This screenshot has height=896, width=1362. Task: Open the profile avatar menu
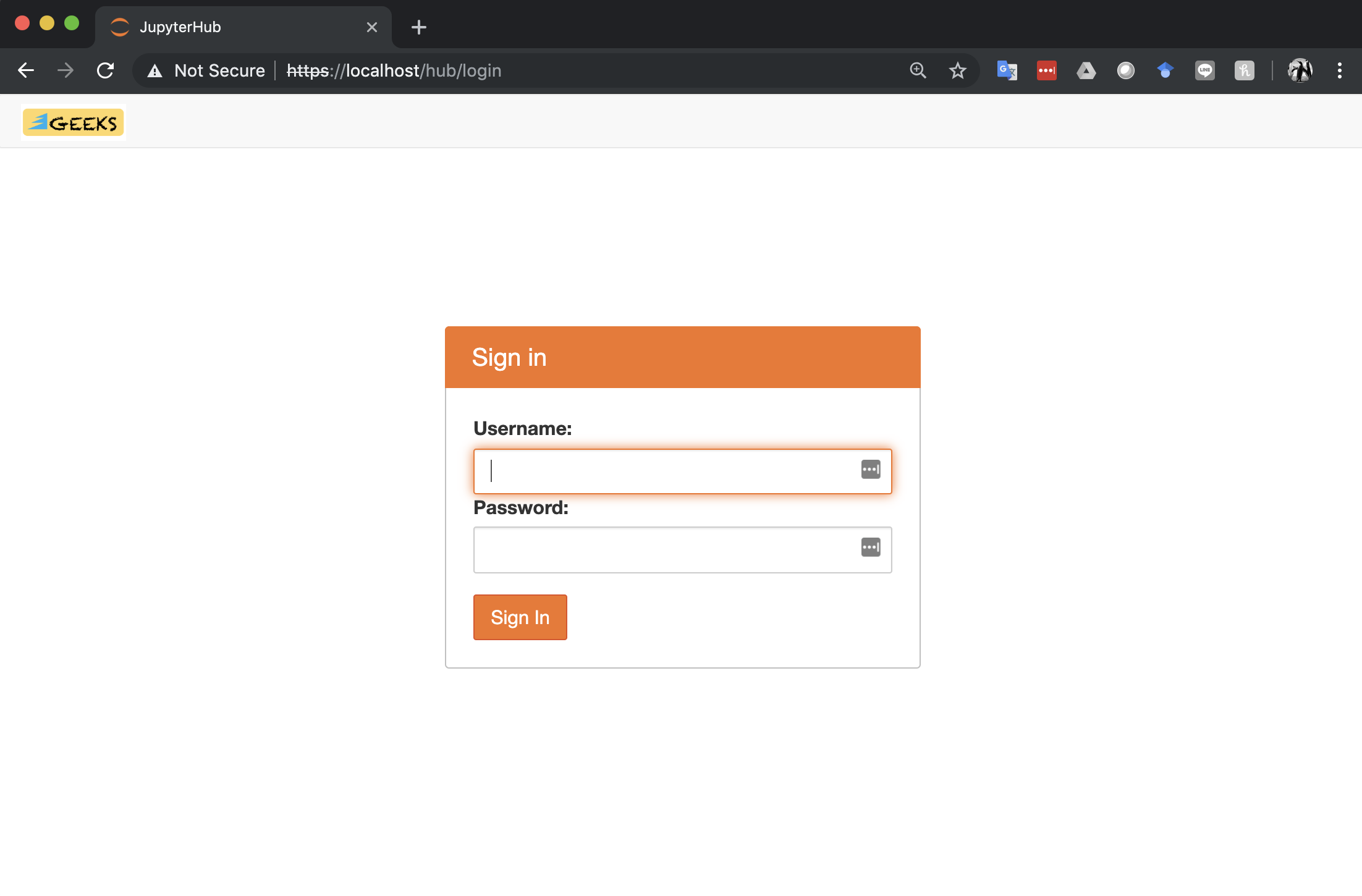[x=1300, y=70]
